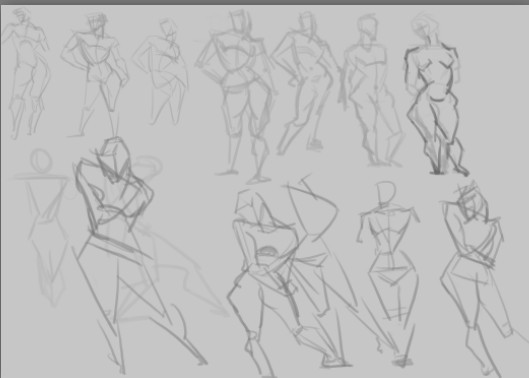Click the feet of the dark inked figure

449,170
